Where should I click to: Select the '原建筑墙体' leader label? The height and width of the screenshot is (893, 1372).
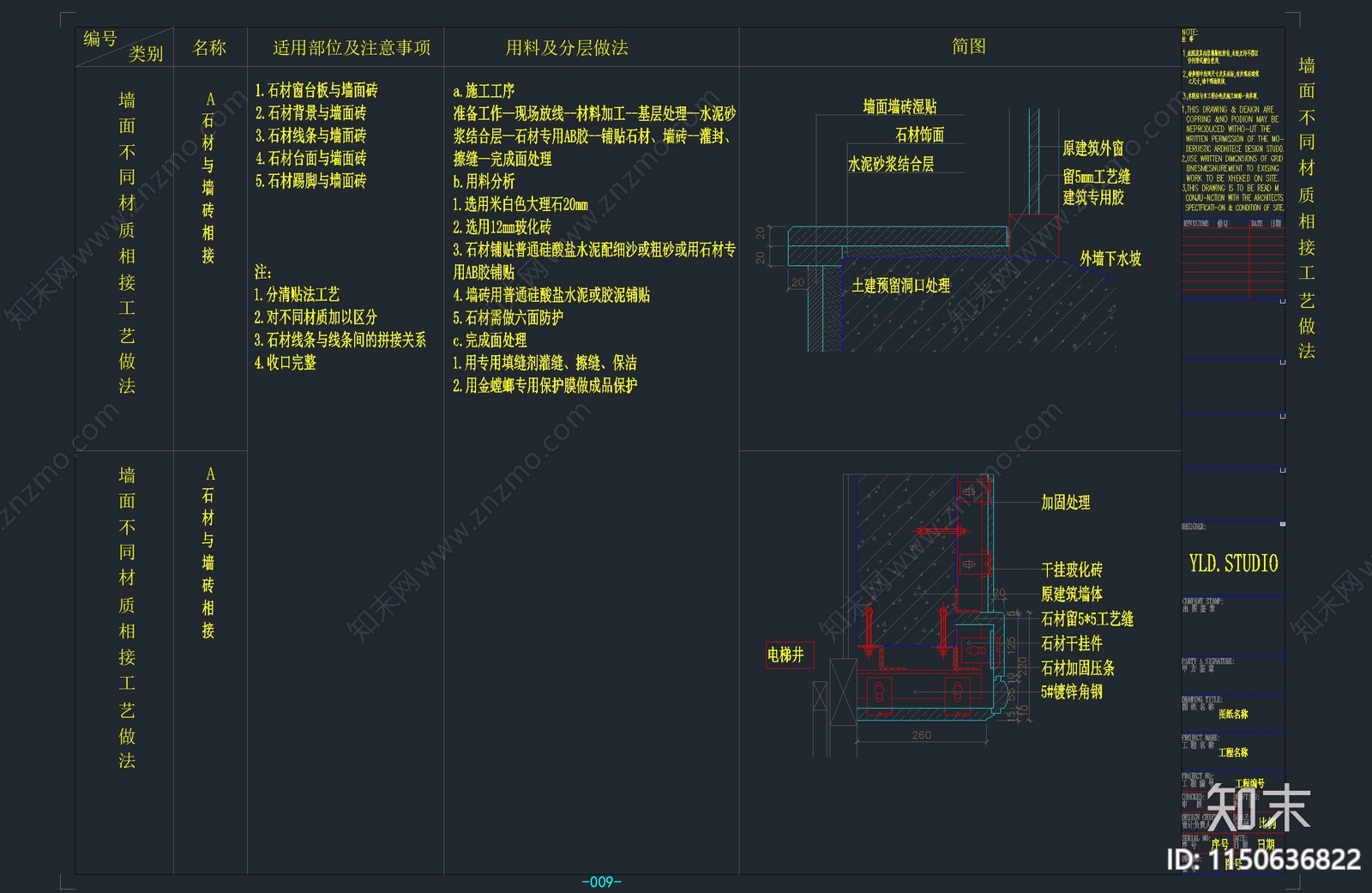click(1072, 594)
